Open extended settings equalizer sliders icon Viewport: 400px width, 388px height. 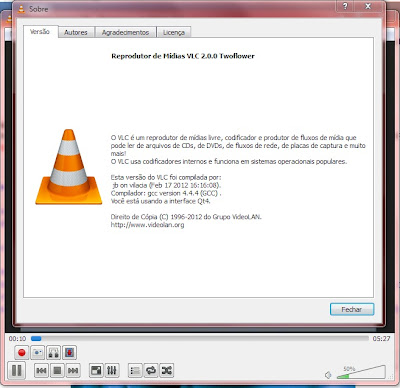point(112,370)
